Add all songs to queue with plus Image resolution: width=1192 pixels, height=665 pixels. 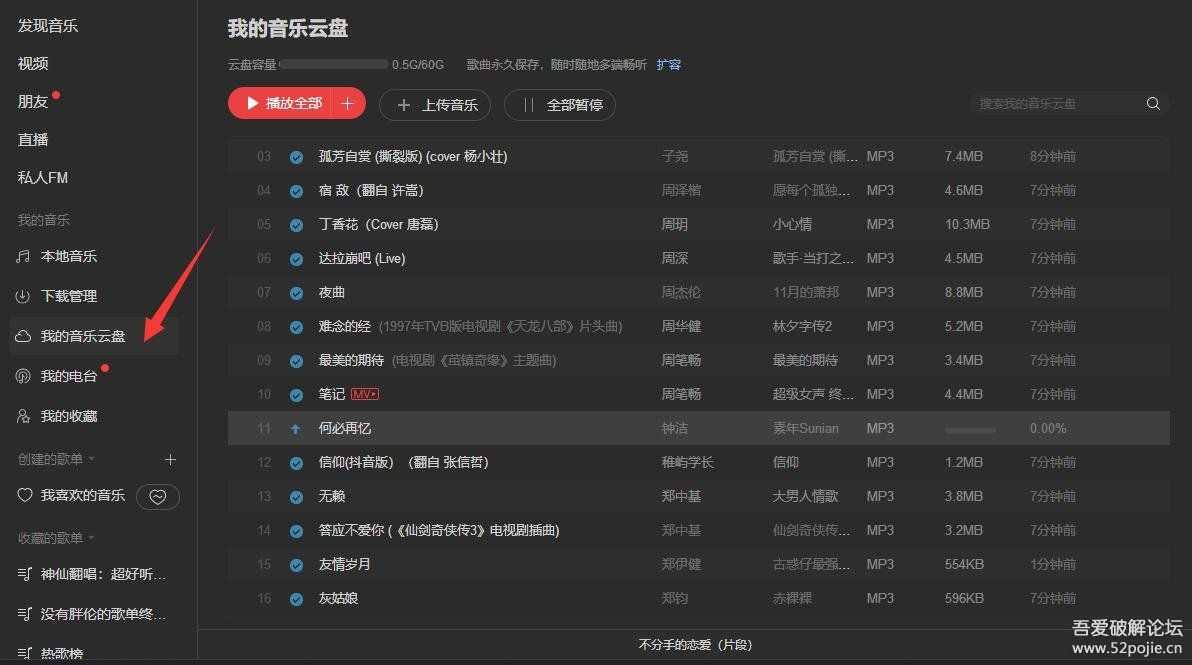point(347,103)
